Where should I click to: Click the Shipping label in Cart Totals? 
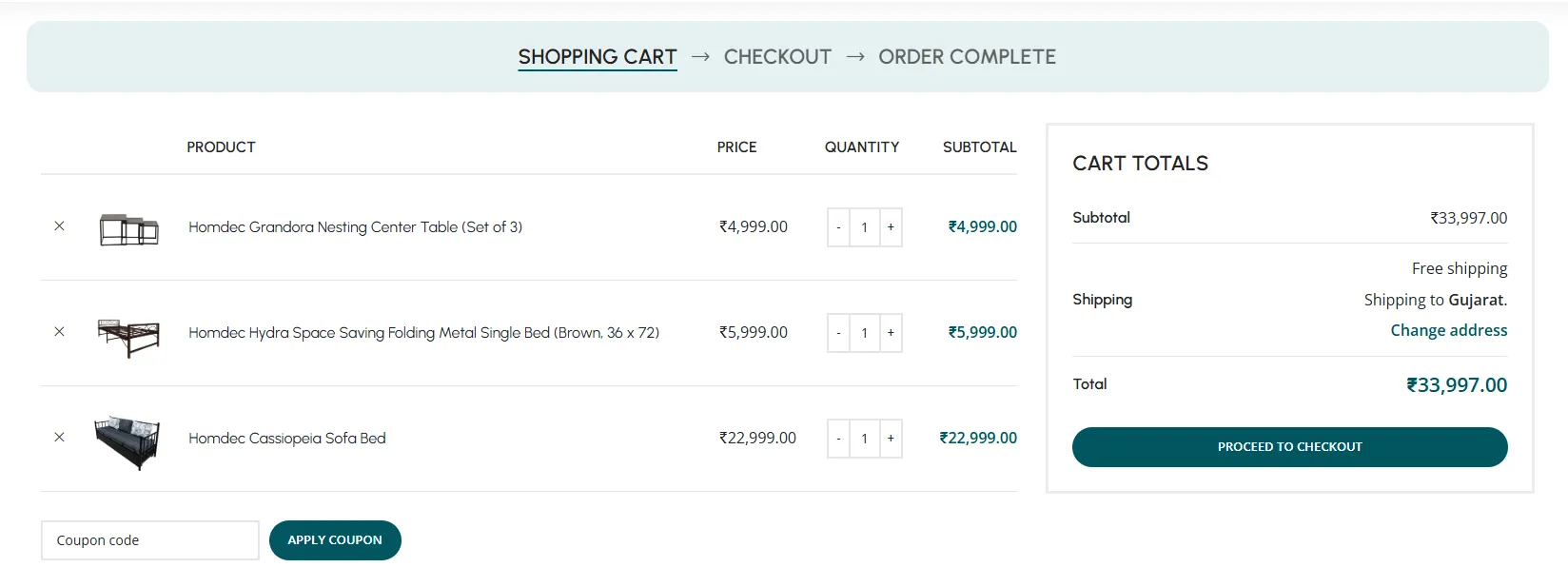click(1102, 300)
